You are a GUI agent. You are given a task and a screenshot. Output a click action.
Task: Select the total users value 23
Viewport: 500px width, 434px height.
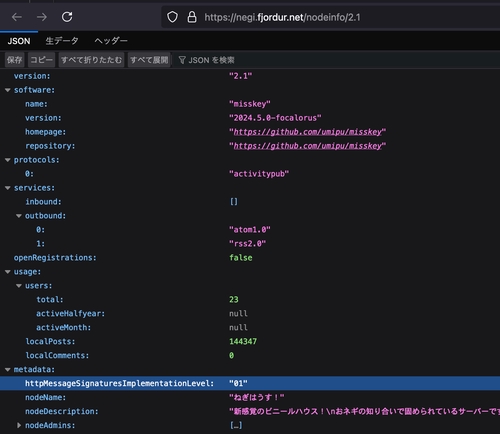[x=234, y=300]
